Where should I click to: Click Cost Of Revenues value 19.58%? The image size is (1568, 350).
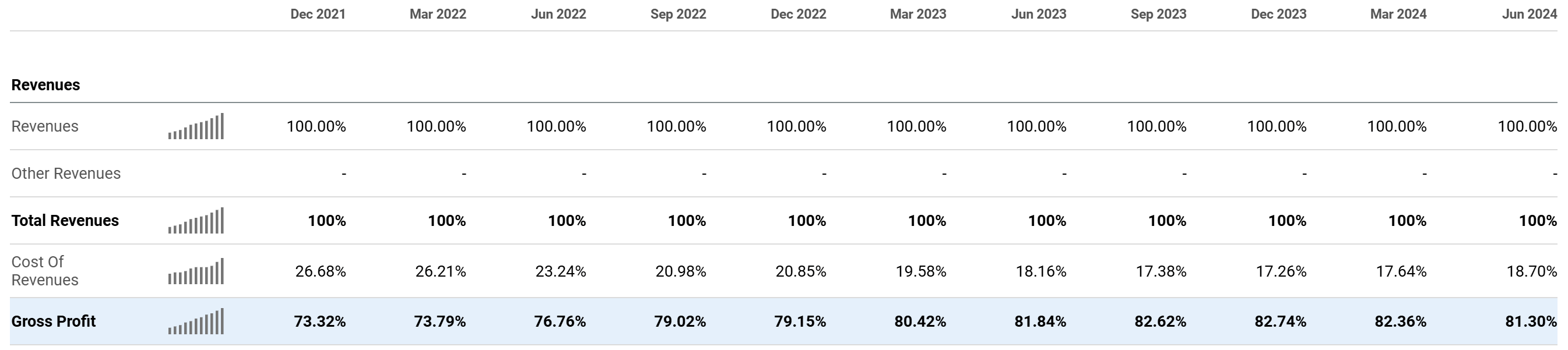click(x=920, y=271)
